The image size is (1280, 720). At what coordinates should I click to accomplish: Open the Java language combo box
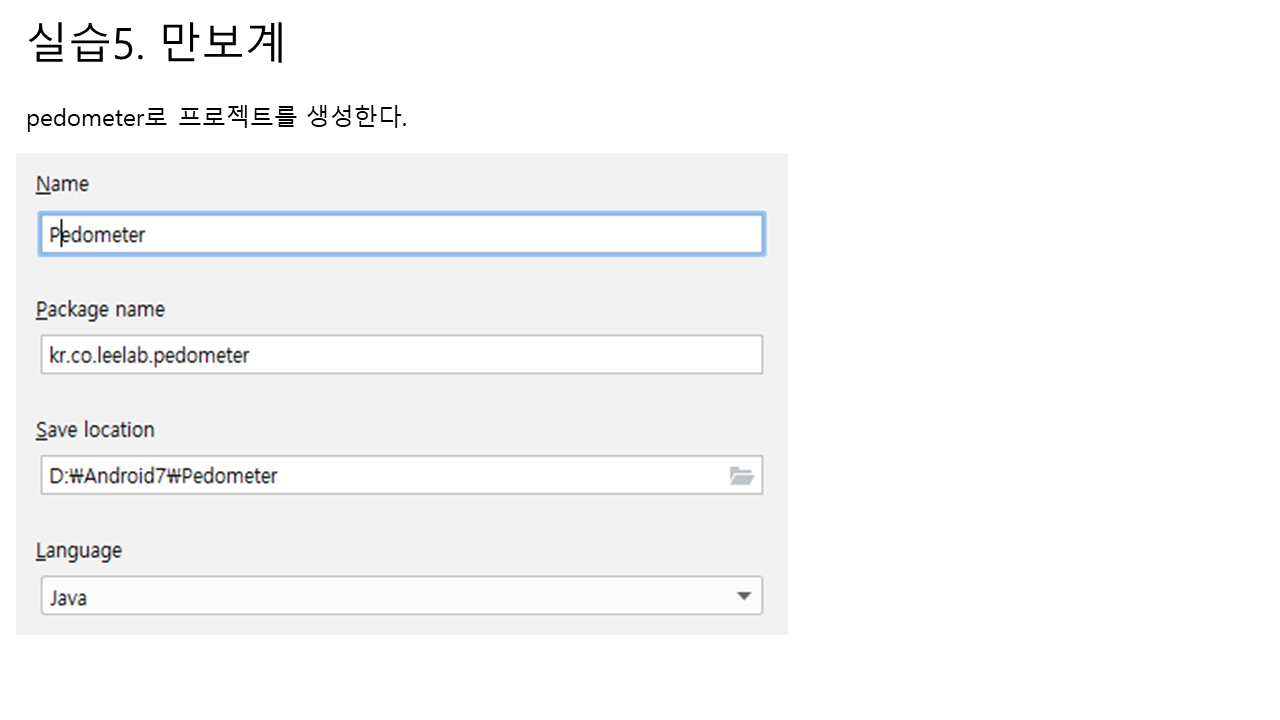pyautogui.click(x=400, y=596)
